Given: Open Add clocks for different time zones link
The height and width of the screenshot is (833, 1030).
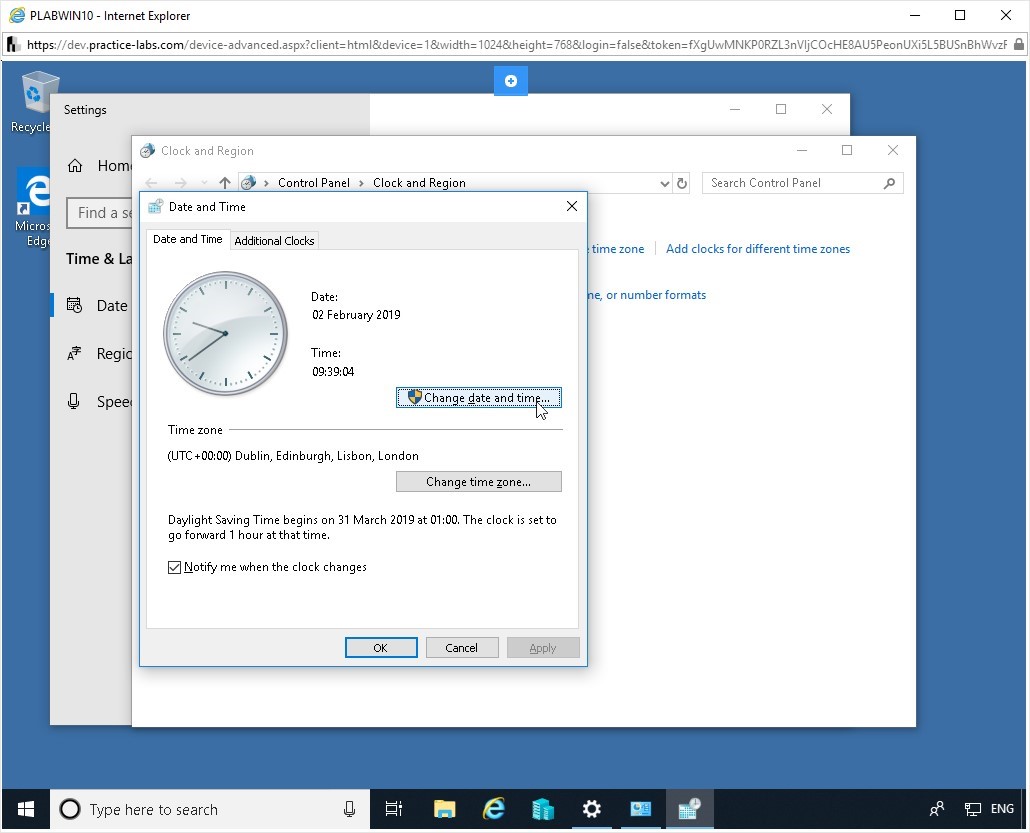Looking at the screenshot, I should pyautogui.click(x=758, y=249).
